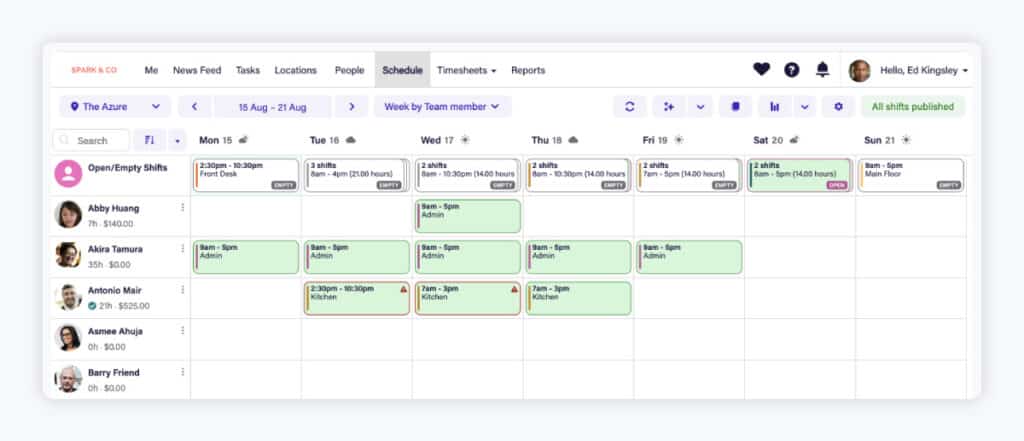
Task: Refresh the schedule with the circular arrows icon
Action: click(630, 106)
